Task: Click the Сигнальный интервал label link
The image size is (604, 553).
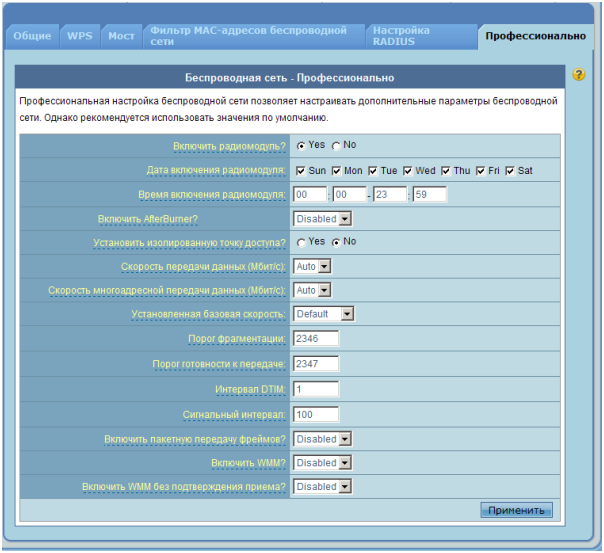Action: pyautogui.click(x=234, y=415)
